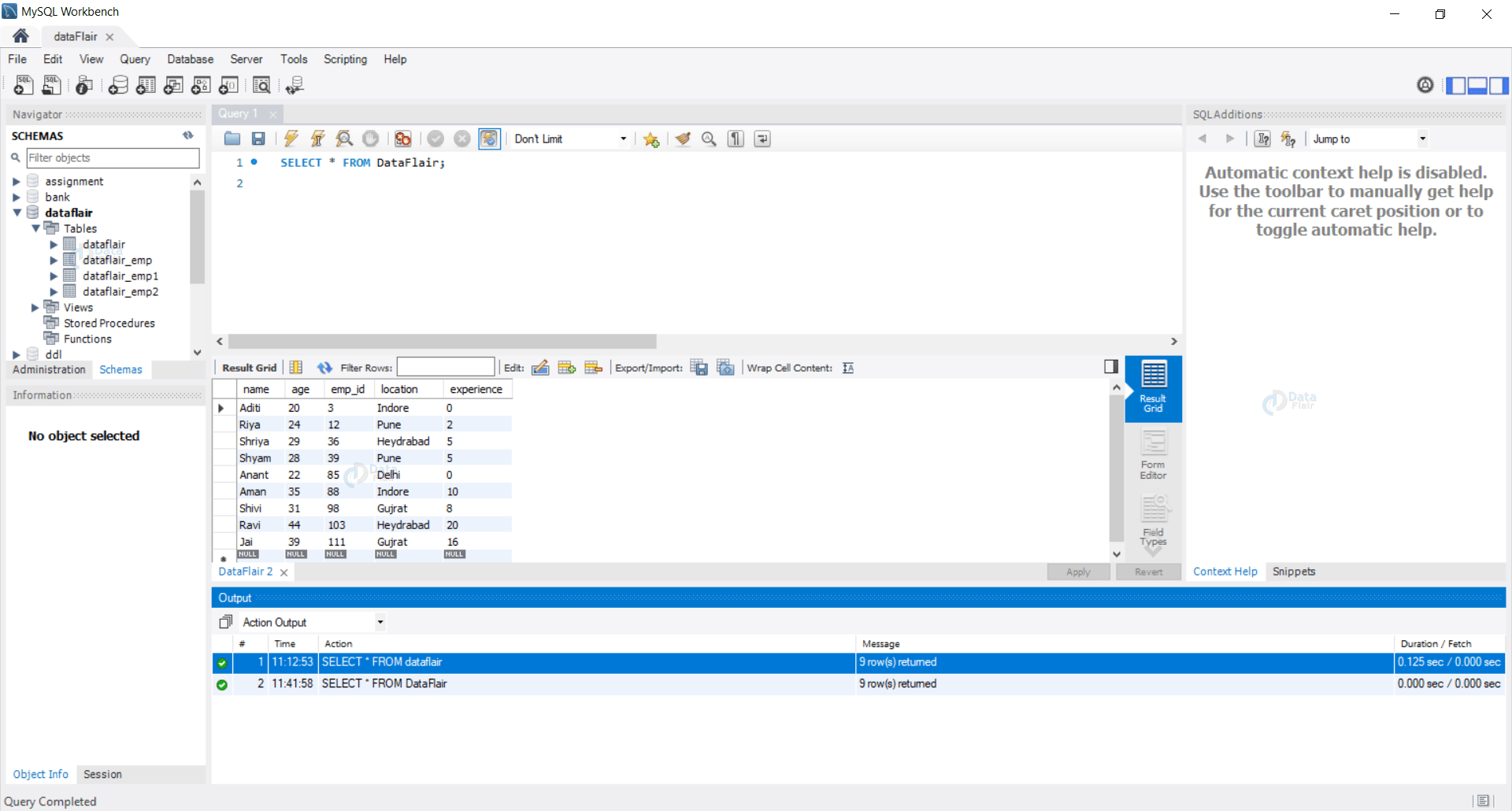Collapse the Tables node
The width and height of the screenshot is (1512, 811).
pos(35,228)
